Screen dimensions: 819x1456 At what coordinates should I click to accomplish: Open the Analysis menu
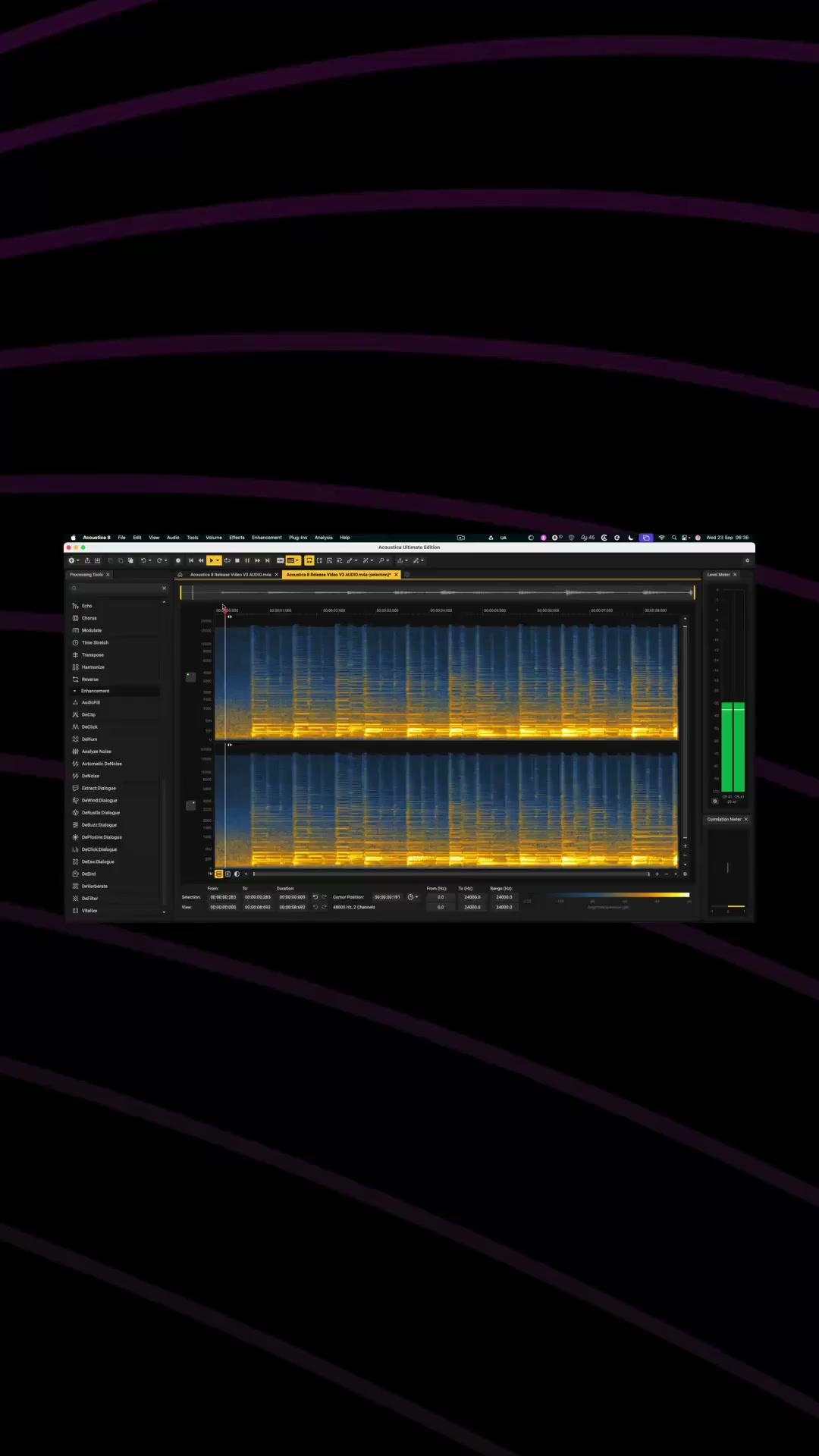tap(324, 538)
